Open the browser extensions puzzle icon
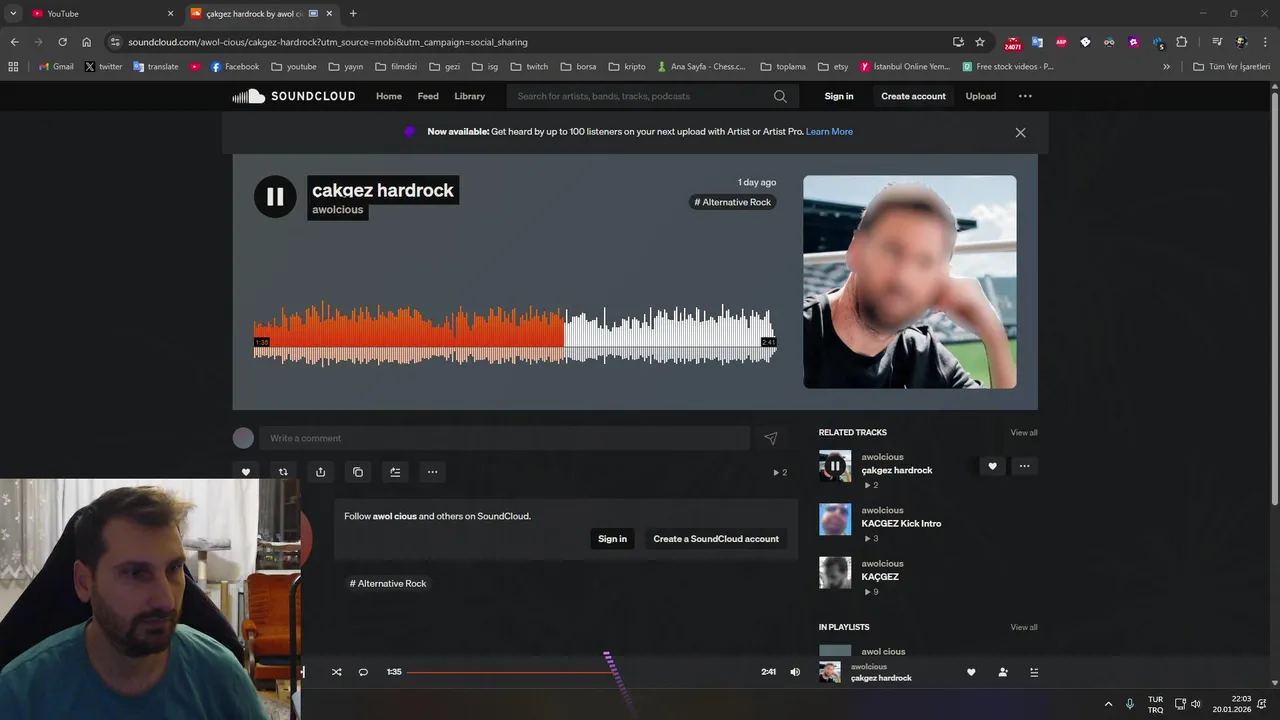Screen dimensions: 1280x720 click(x=1182, y=42)
